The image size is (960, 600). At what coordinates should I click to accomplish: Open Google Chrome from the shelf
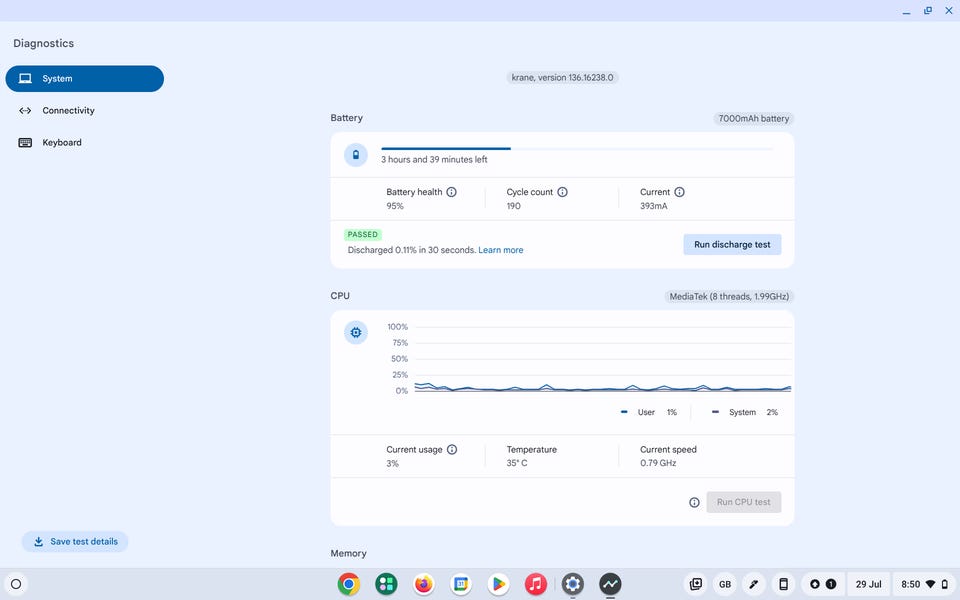point(348,584)
